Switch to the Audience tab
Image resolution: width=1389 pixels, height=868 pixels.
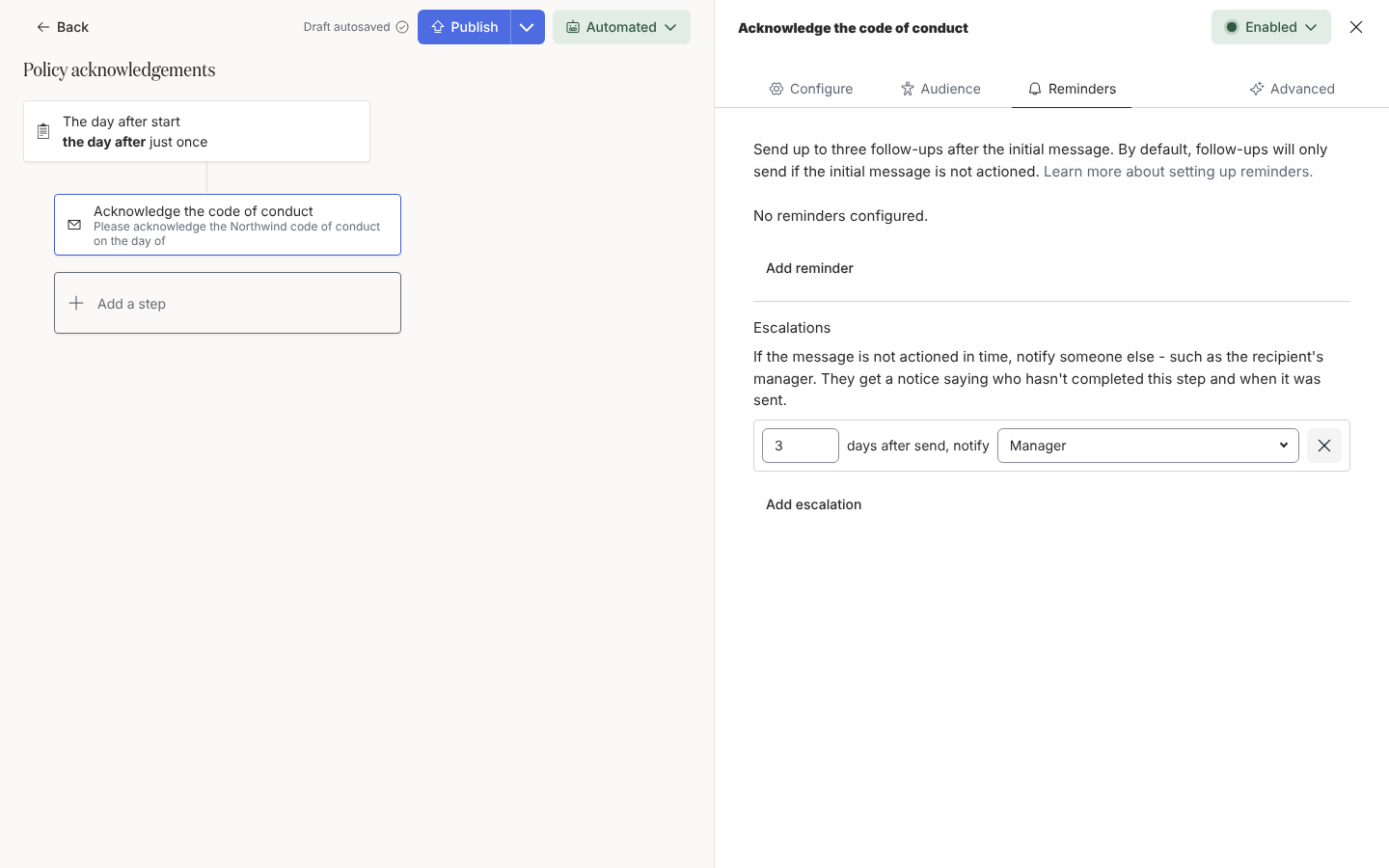pyautogui.click(x=940, y=89)
